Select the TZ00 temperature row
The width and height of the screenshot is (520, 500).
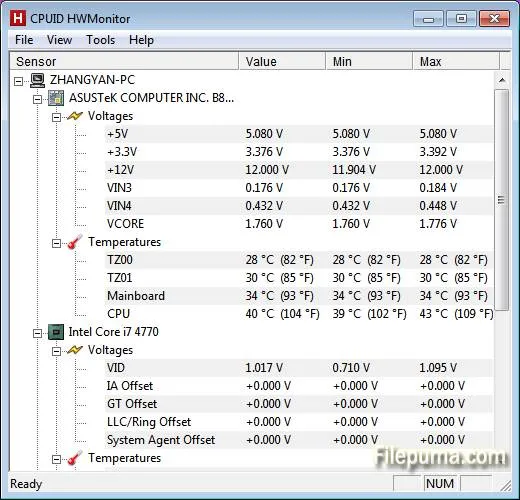pyautogui.click(x=299, y=260)
